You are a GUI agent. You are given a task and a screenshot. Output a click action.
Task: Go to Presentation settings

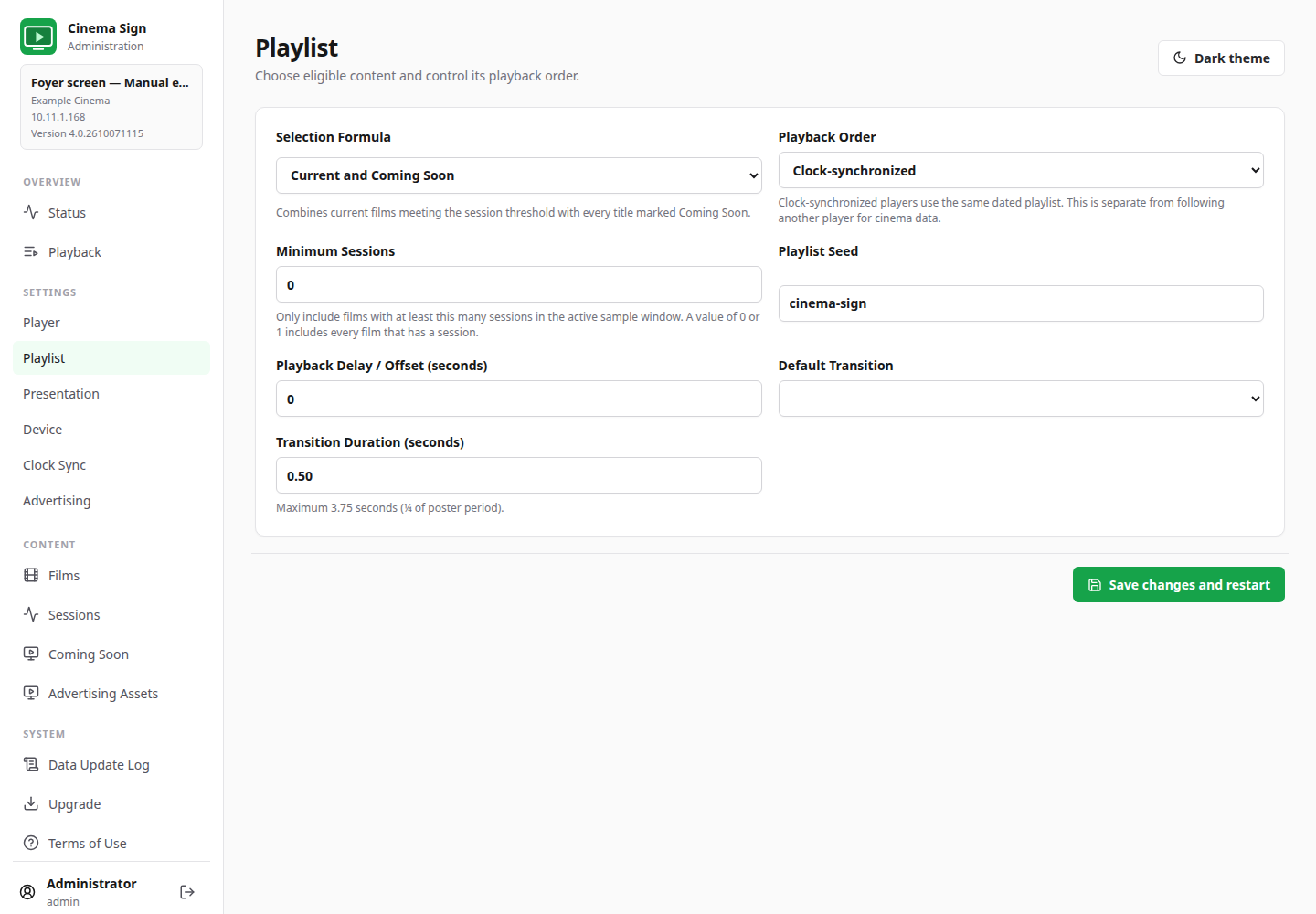point(111,394)
